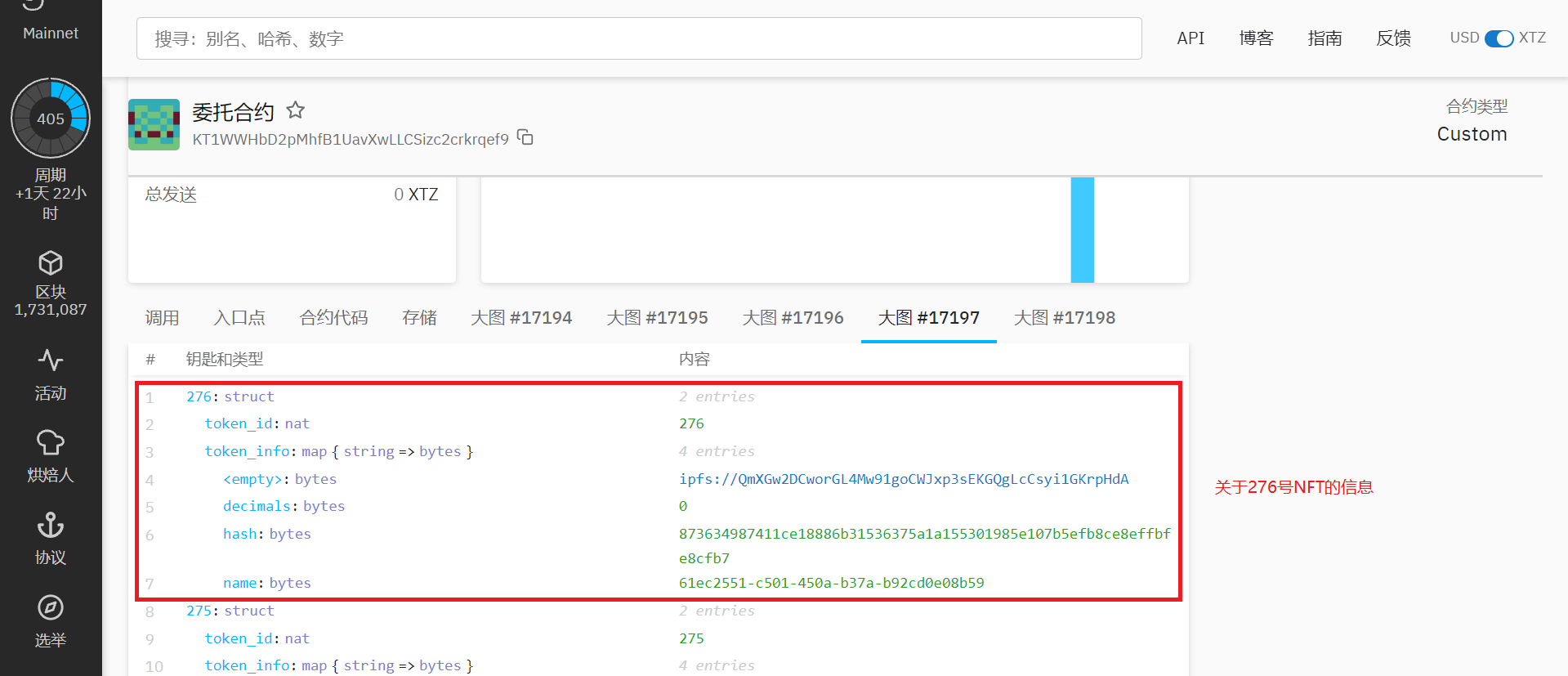1568x676 pixels.
Task: Click the 内容 column header
Action: [695, 360]
